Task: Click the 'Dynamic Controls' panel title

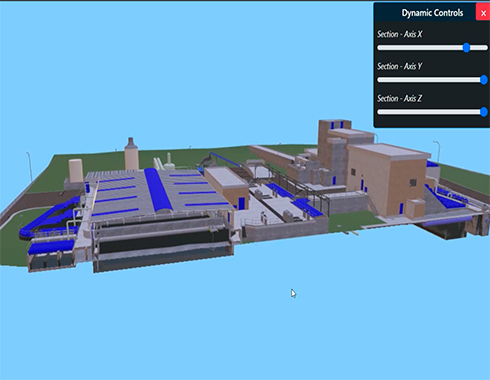Action: pyautogui.click(x=432, y=13)
